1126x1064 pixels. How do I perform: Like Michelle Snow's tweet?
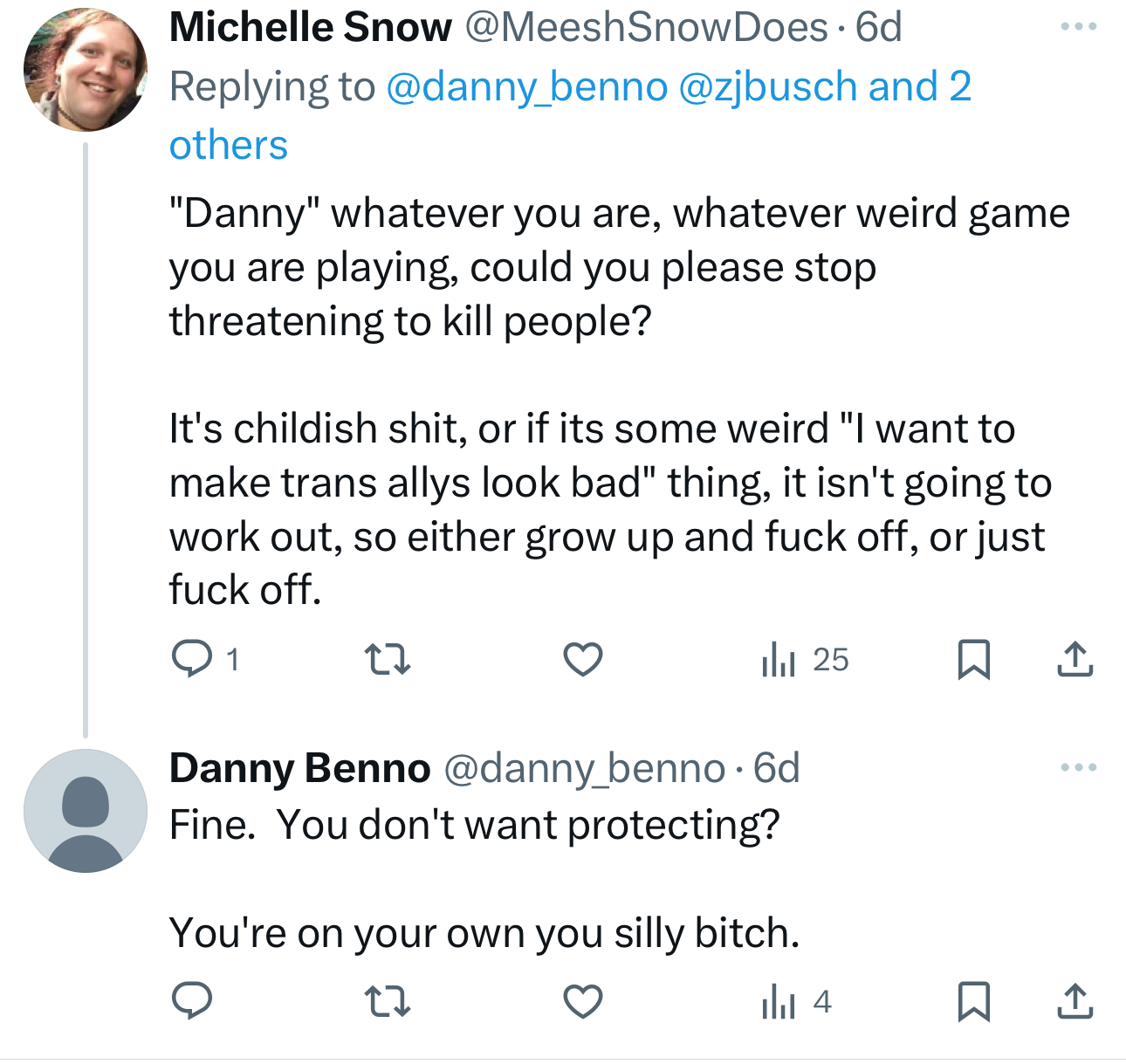pos(582,659)
